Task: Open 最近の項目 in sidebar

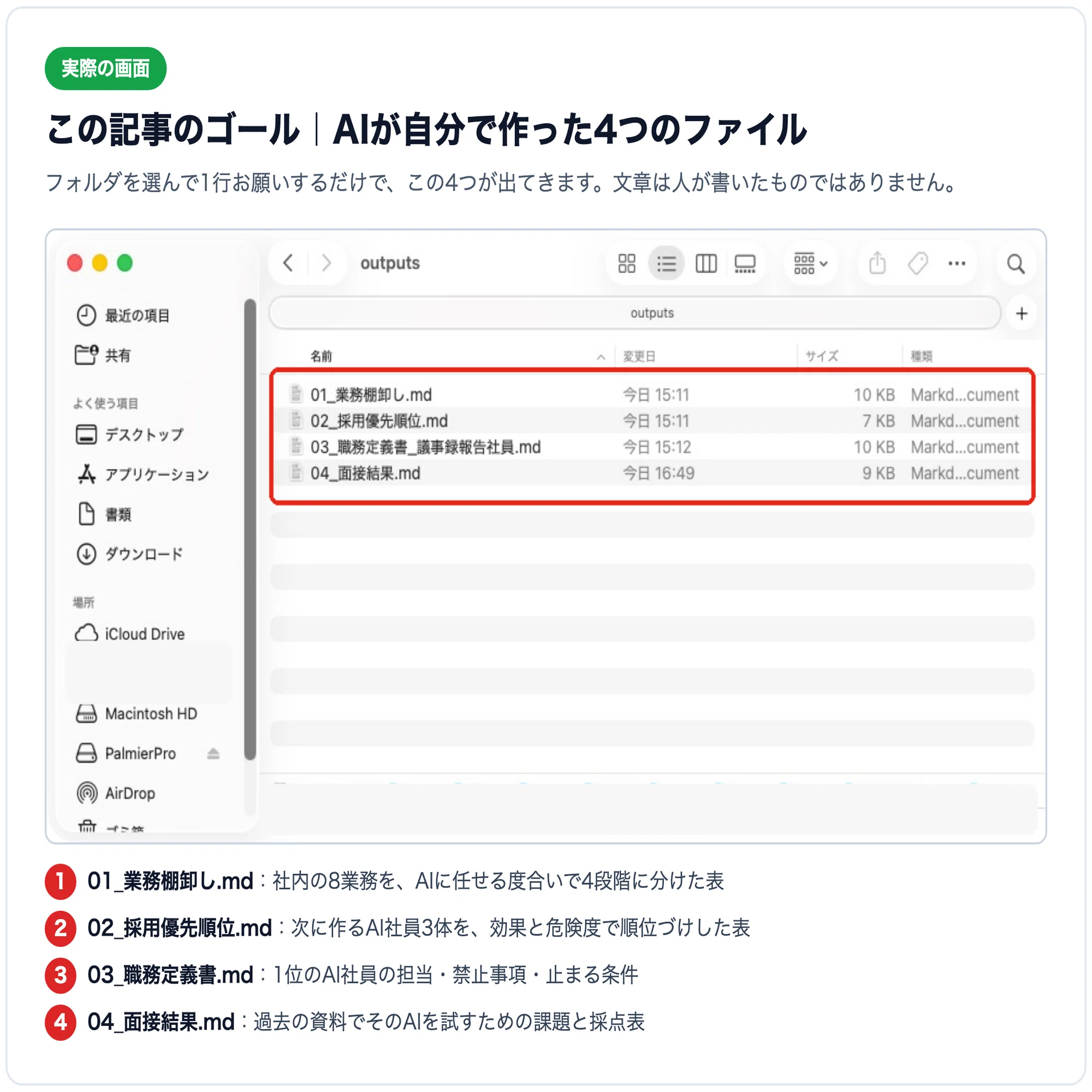Action: (123, 316)
